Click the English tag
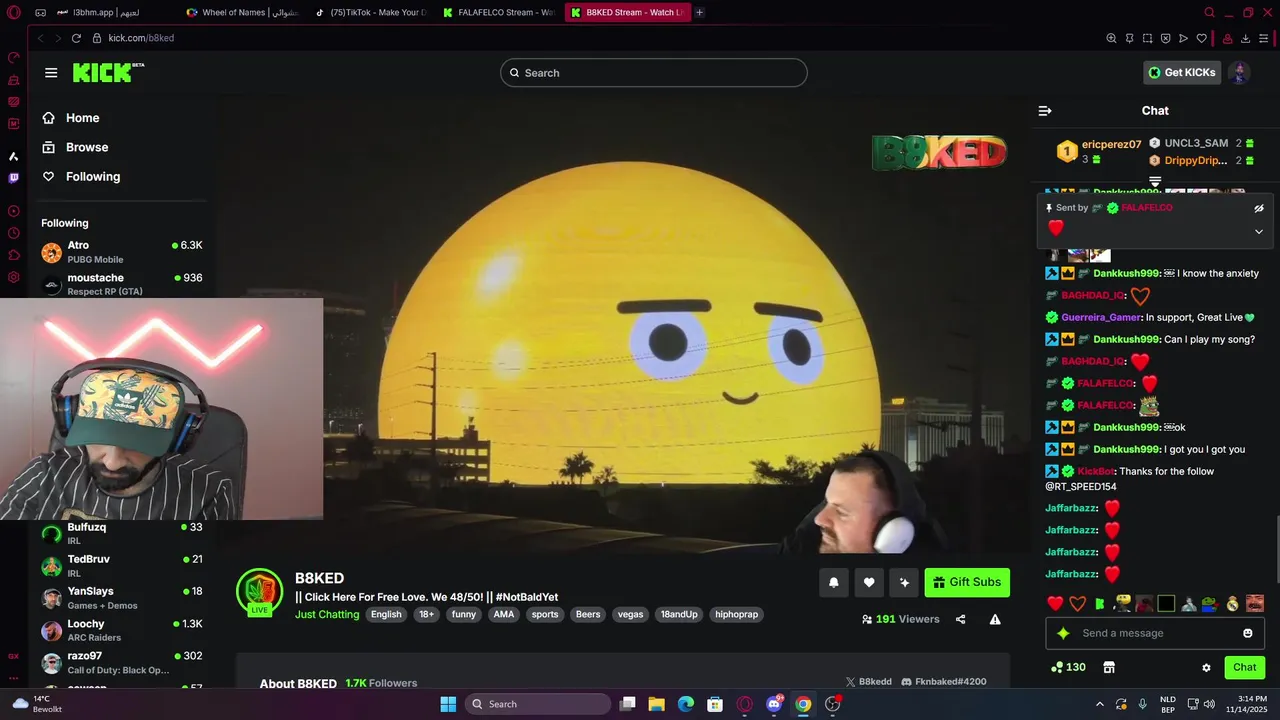 pos(386,614)
